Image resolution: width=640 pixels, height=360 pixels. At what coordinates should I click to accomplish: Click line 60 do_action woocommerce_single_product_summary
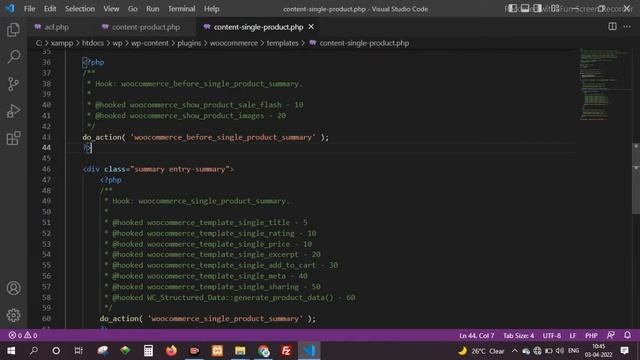(208, 318)
